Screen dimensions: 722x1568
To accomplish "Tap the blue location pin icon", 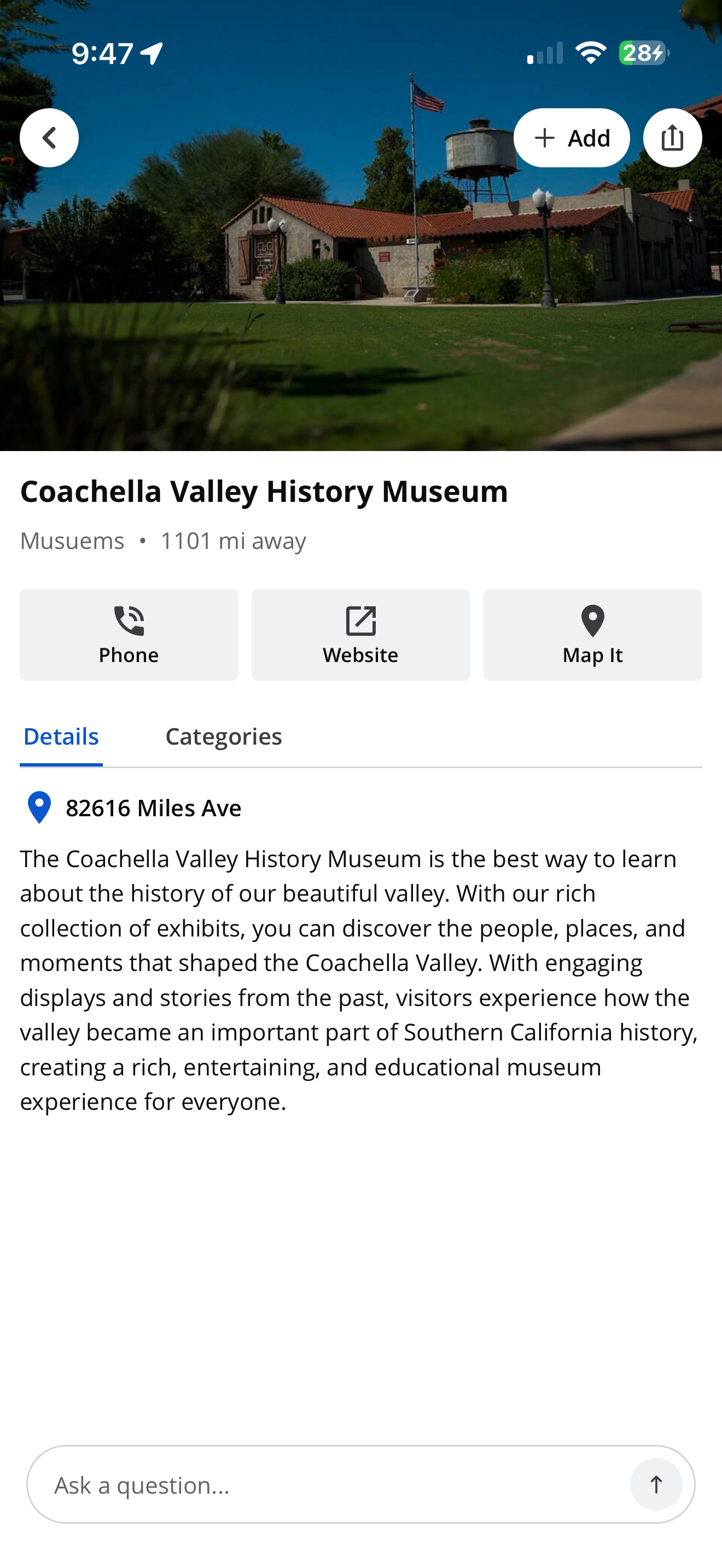I will pyautogui.click(x=39, y=807).
